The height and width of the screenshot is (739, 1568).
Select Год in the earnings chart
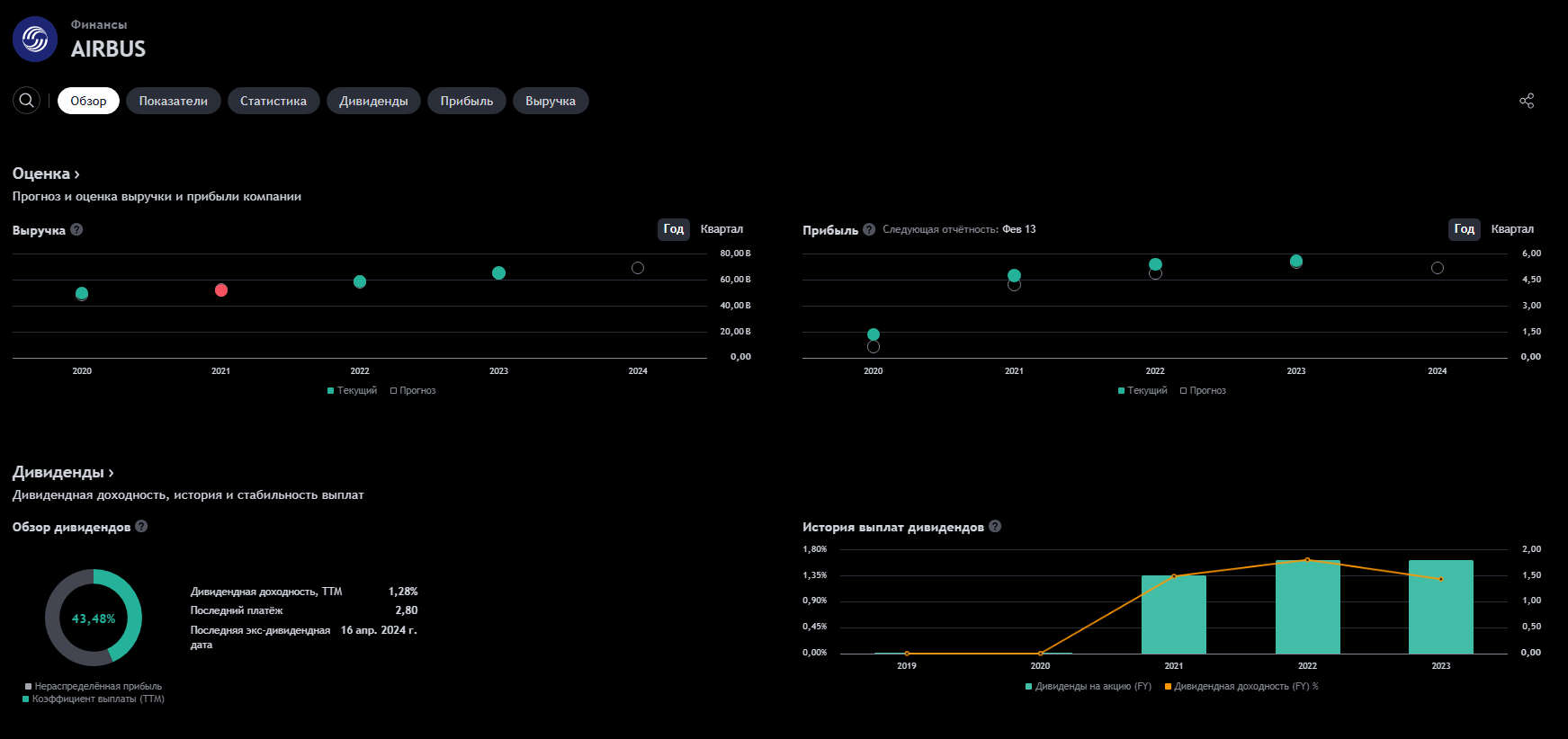pos(1465,229)
